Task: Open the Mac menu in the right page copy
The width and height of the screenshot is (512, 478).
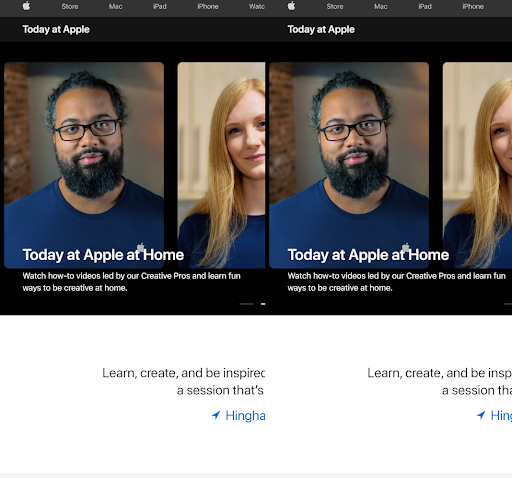Action: 381,6
